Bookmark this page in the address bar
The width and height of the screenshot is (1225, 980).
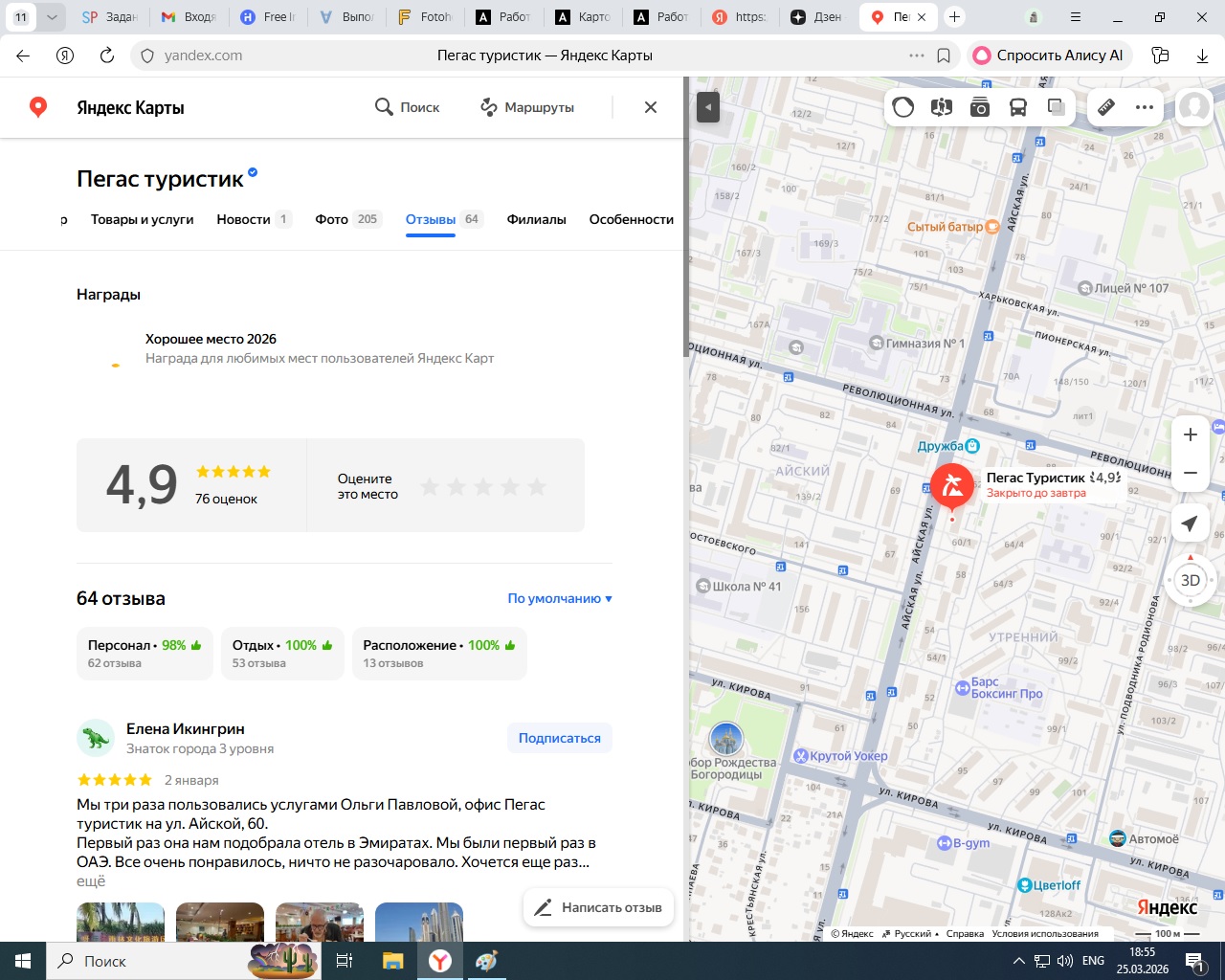[944, 56]
